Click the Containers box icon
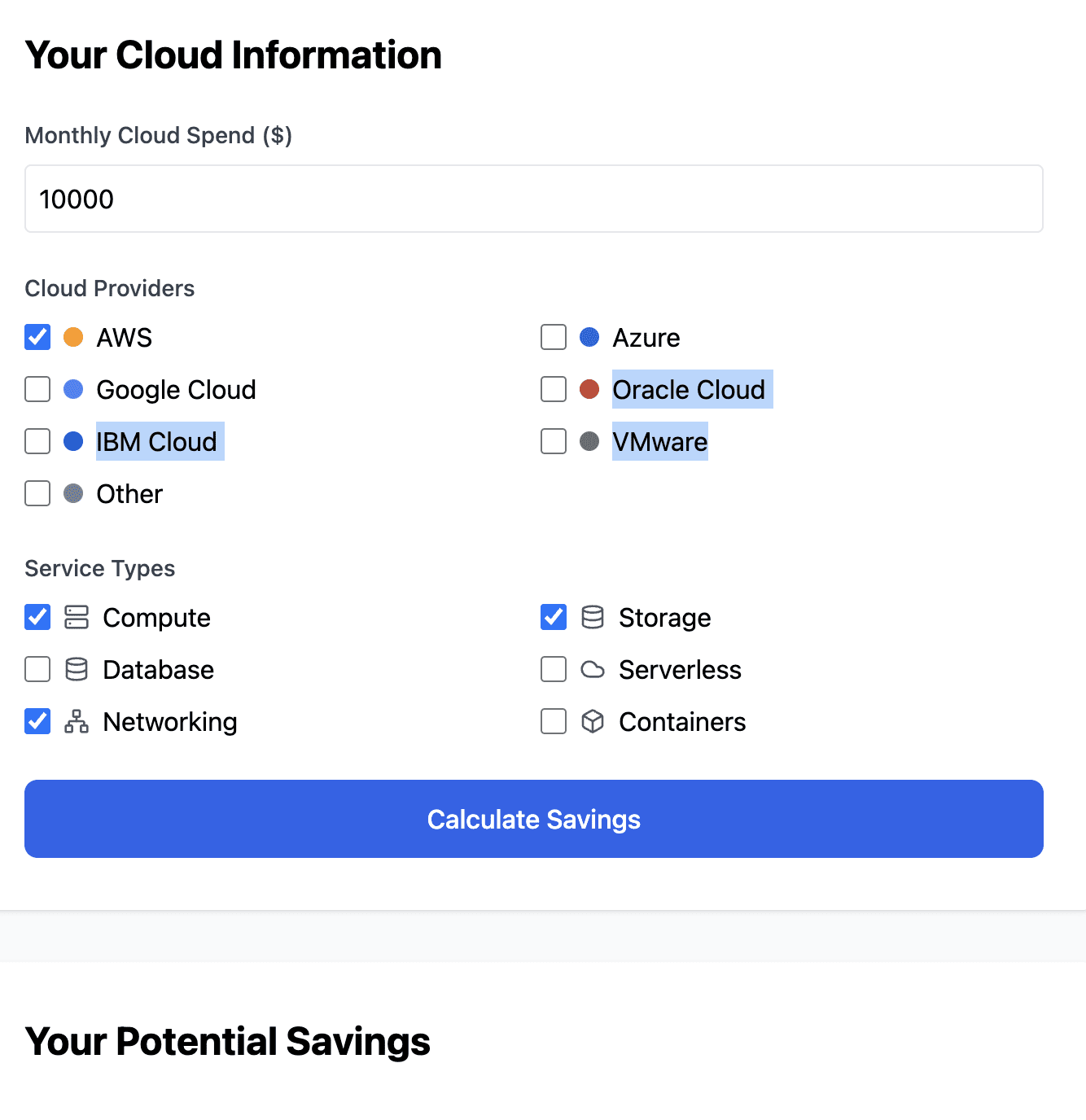The image size is (1086, 1120). click(x=593, y=721)
